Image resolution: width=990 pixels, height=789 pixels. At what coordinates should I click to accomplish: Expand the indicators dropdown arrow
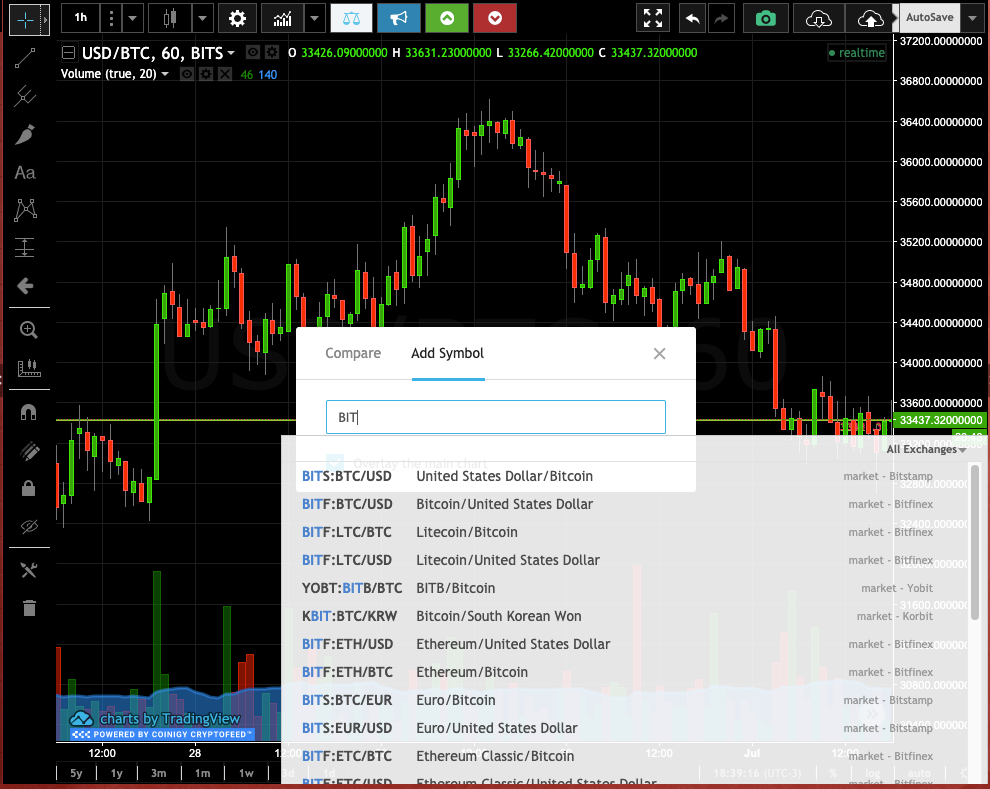314,18
